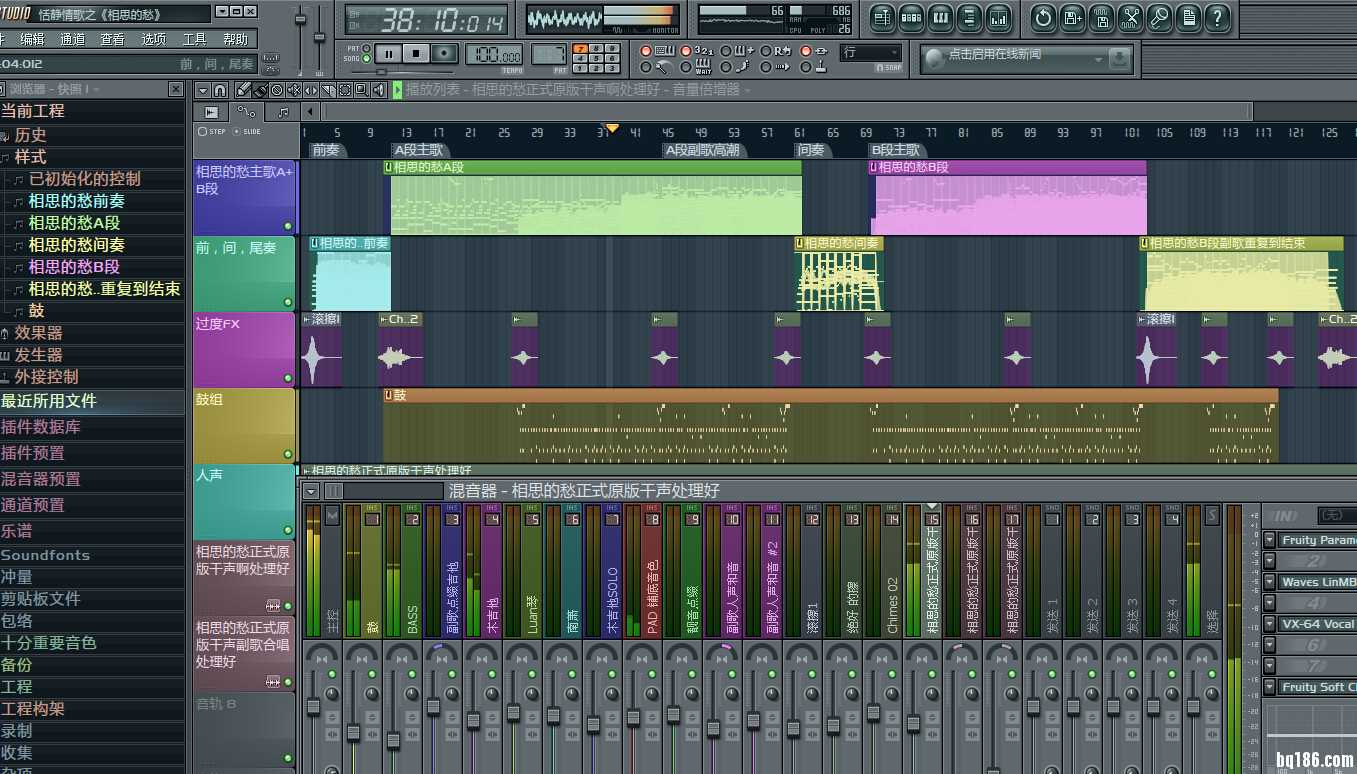Click the undo history icon in the top toolbar
Viewport: 1357px width, 774px height.
pos(1043,17)
